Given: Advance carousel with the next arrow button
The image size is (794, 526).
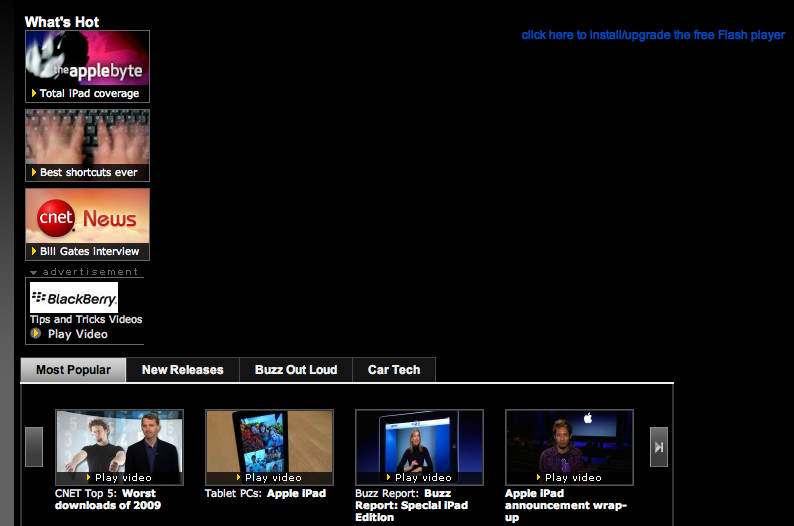Looking at the screenshot, I should 659,447.
